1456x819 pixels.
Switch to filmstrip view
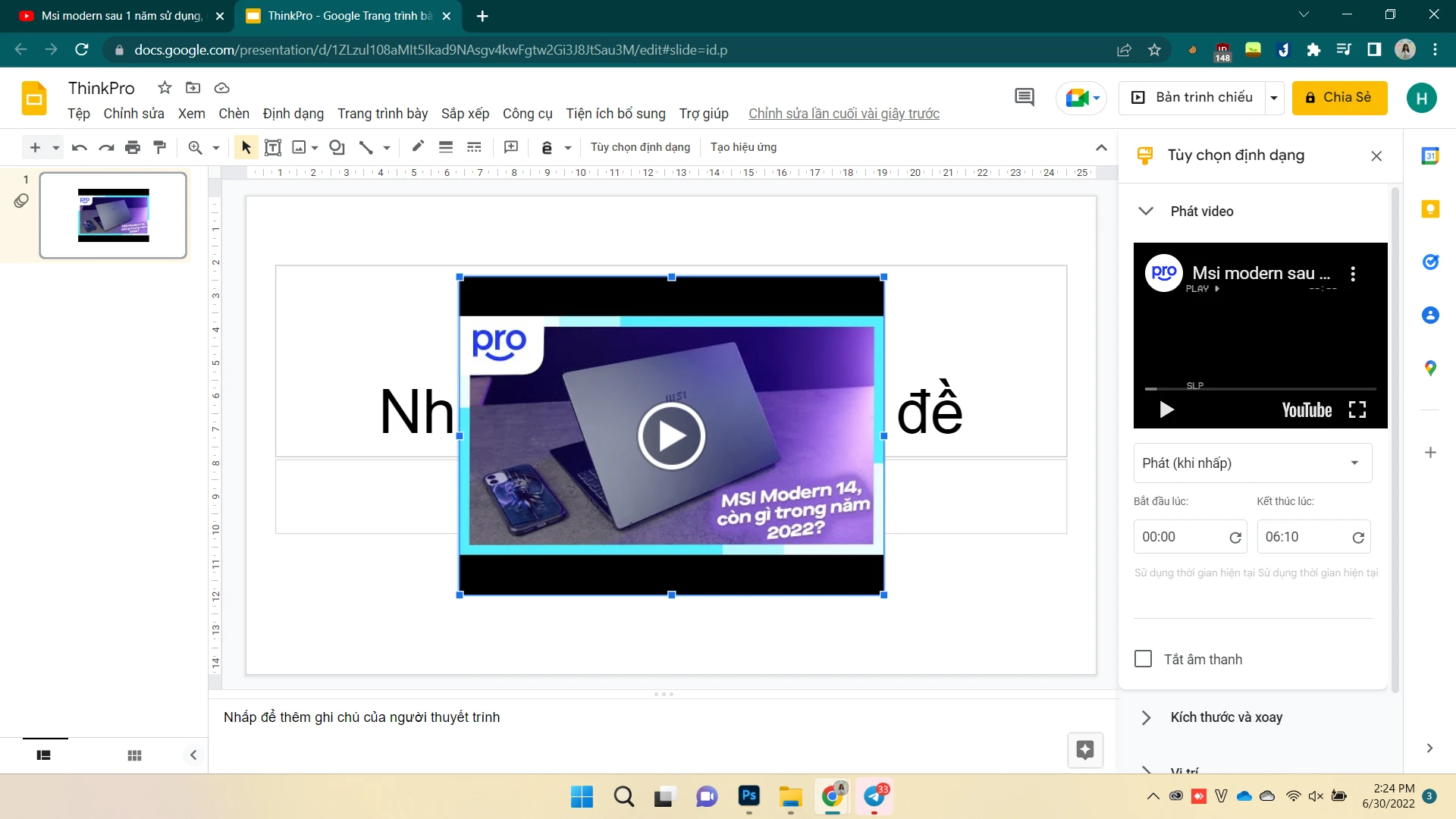(44, 755)
